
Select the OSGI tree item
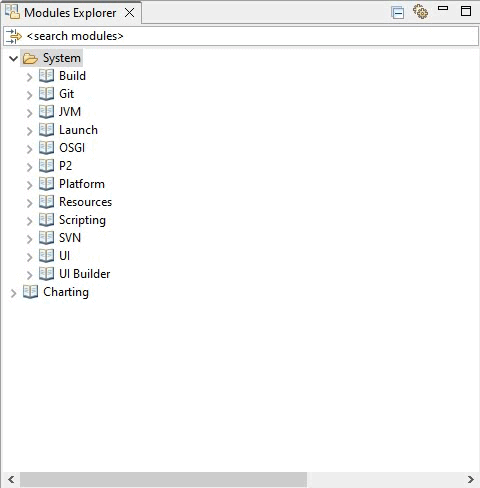tap(72, 148)
